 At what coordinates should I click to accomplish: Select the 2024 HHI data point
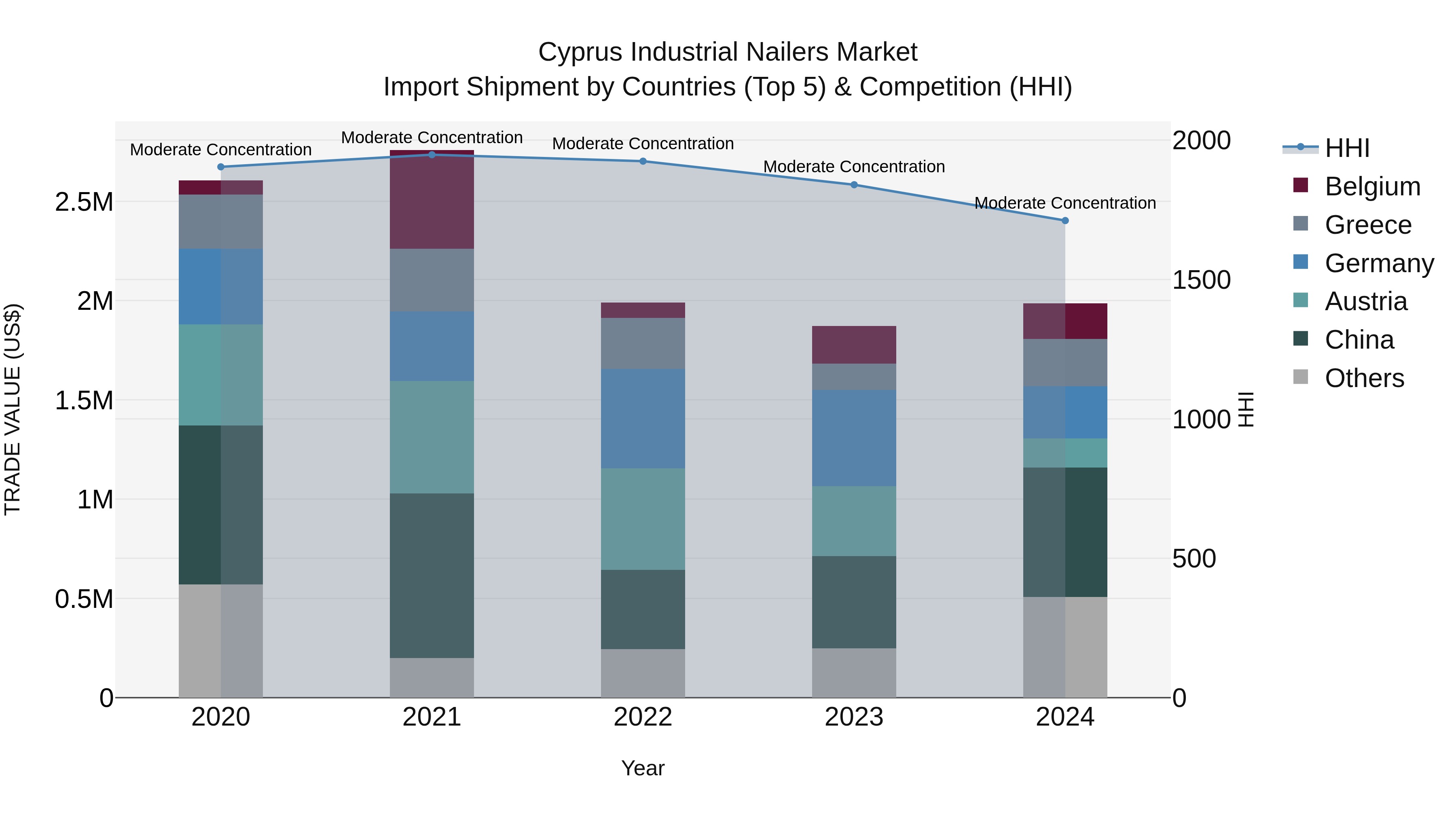[x=1065, y=220]
